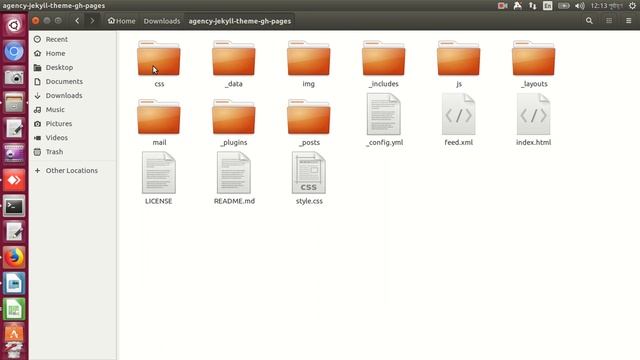640x360 pixels.
Task: Open the Terminal dock icon
Action: coord(14,206)
